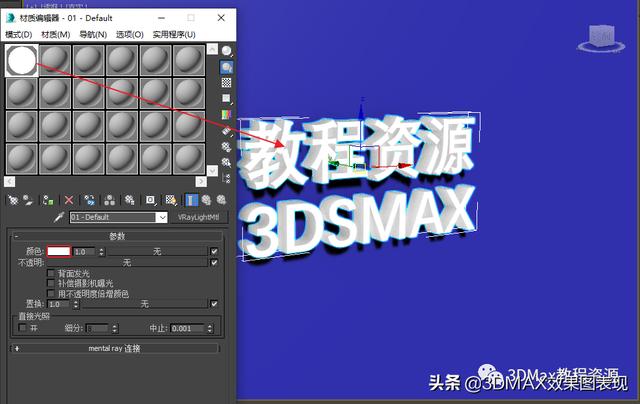Expand the mental ray 连接 rollout

(x=114, y=349)
